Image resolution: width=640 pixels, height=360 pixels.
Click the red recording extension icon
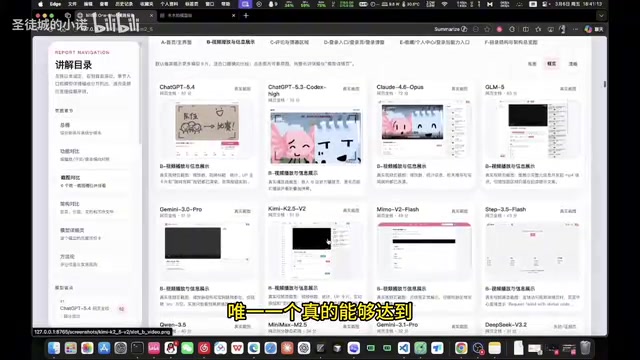click(499, 29)
